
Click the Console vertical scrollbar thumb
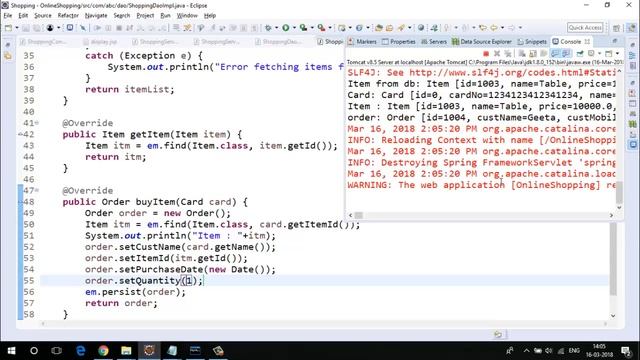[x=619, y=192]
